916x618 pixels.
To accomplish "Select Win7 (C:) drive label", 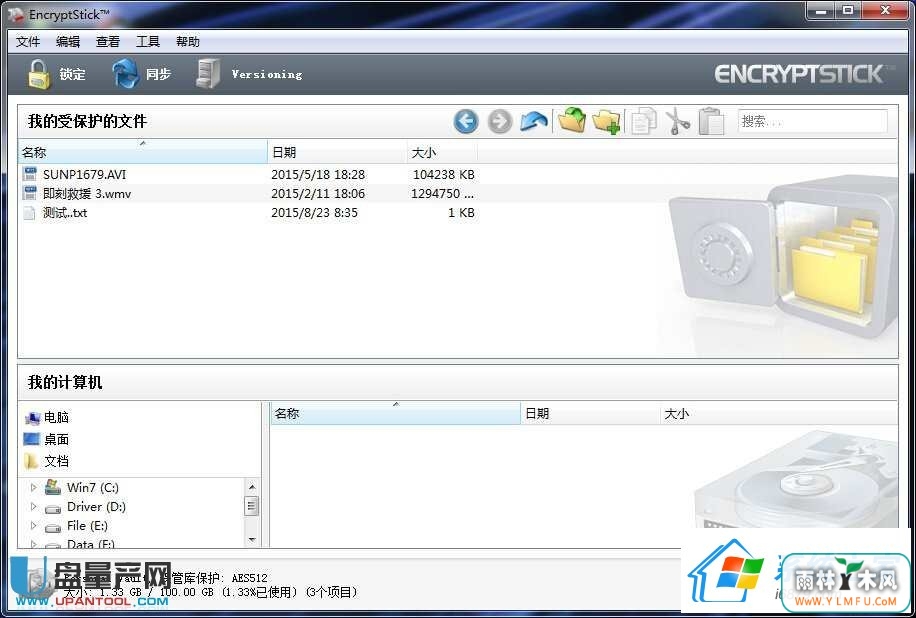I will coord(93,487).
